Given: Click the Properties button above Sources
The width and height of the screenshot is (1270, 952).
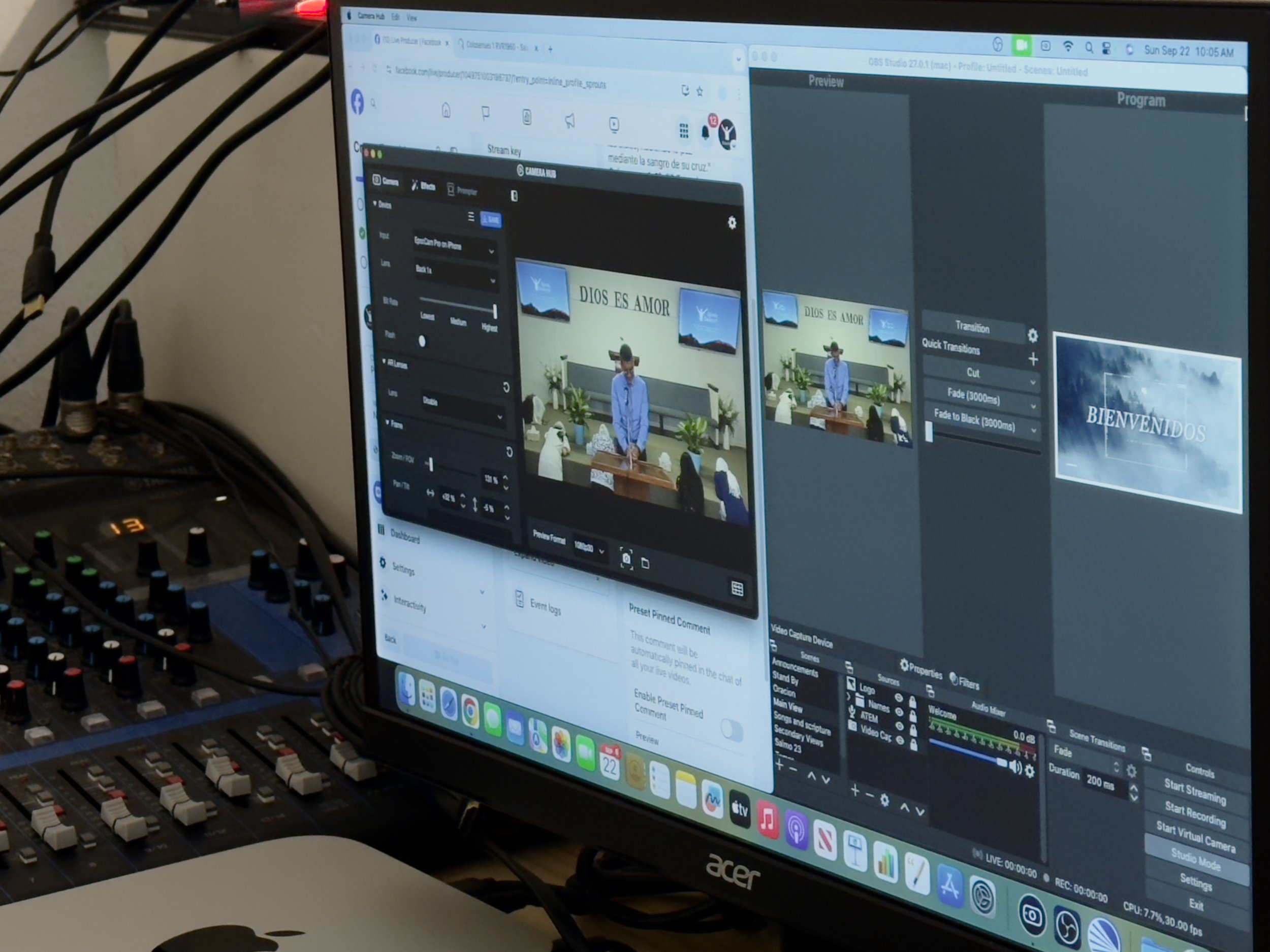Looking at the screenshot, I should (921, 669).
